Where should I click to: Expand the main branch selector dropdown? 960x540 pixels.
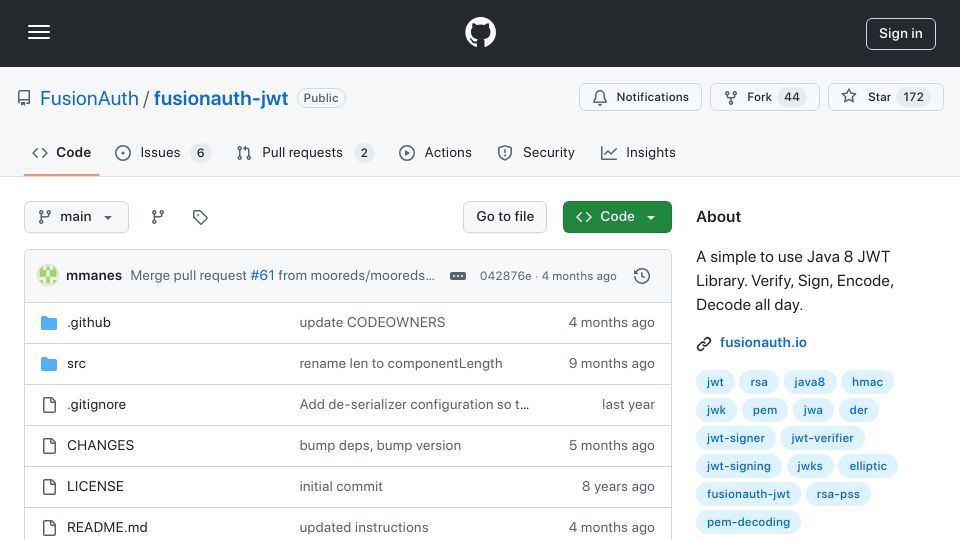tap(77, 217)
